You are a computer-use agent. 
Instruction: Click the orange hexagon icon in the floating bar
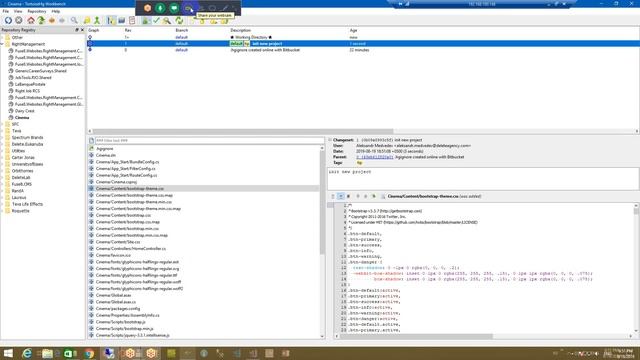point(147,8)
